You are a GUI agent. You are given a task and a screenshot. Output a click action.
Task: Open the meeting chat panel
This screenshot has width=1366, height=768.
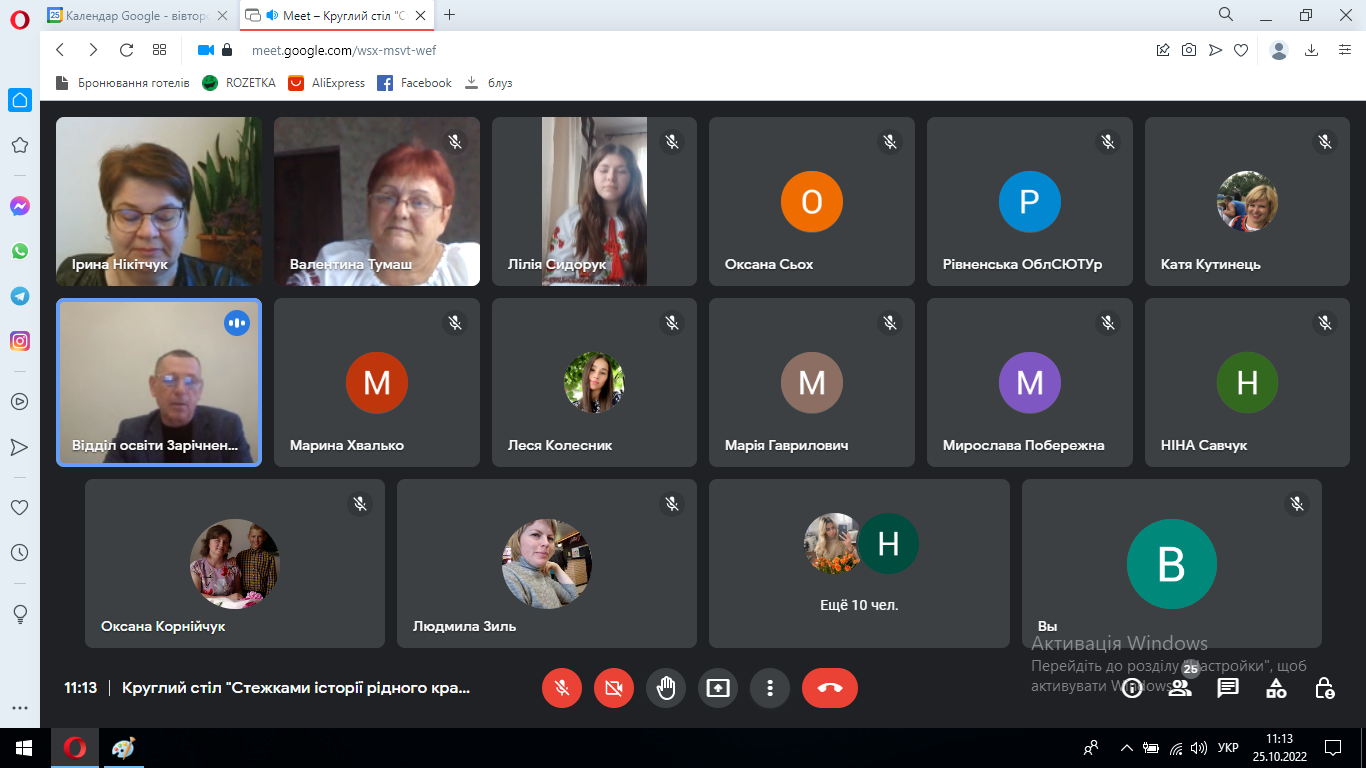pyautogui.click(x=1228, y=688)
